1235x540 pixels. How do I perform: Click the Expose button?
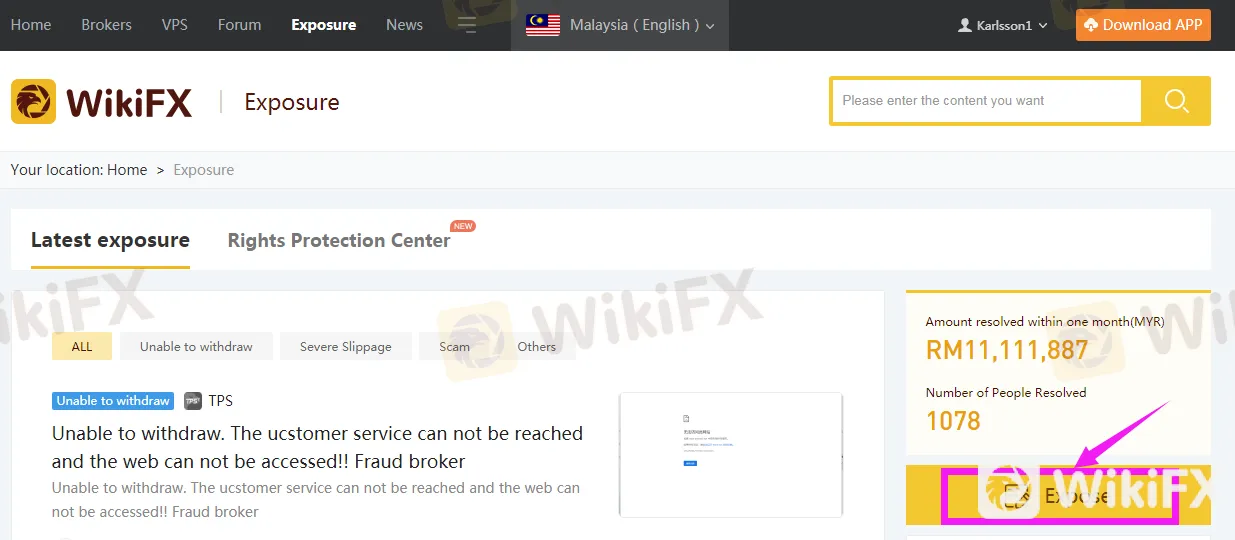click(1058, 495)
